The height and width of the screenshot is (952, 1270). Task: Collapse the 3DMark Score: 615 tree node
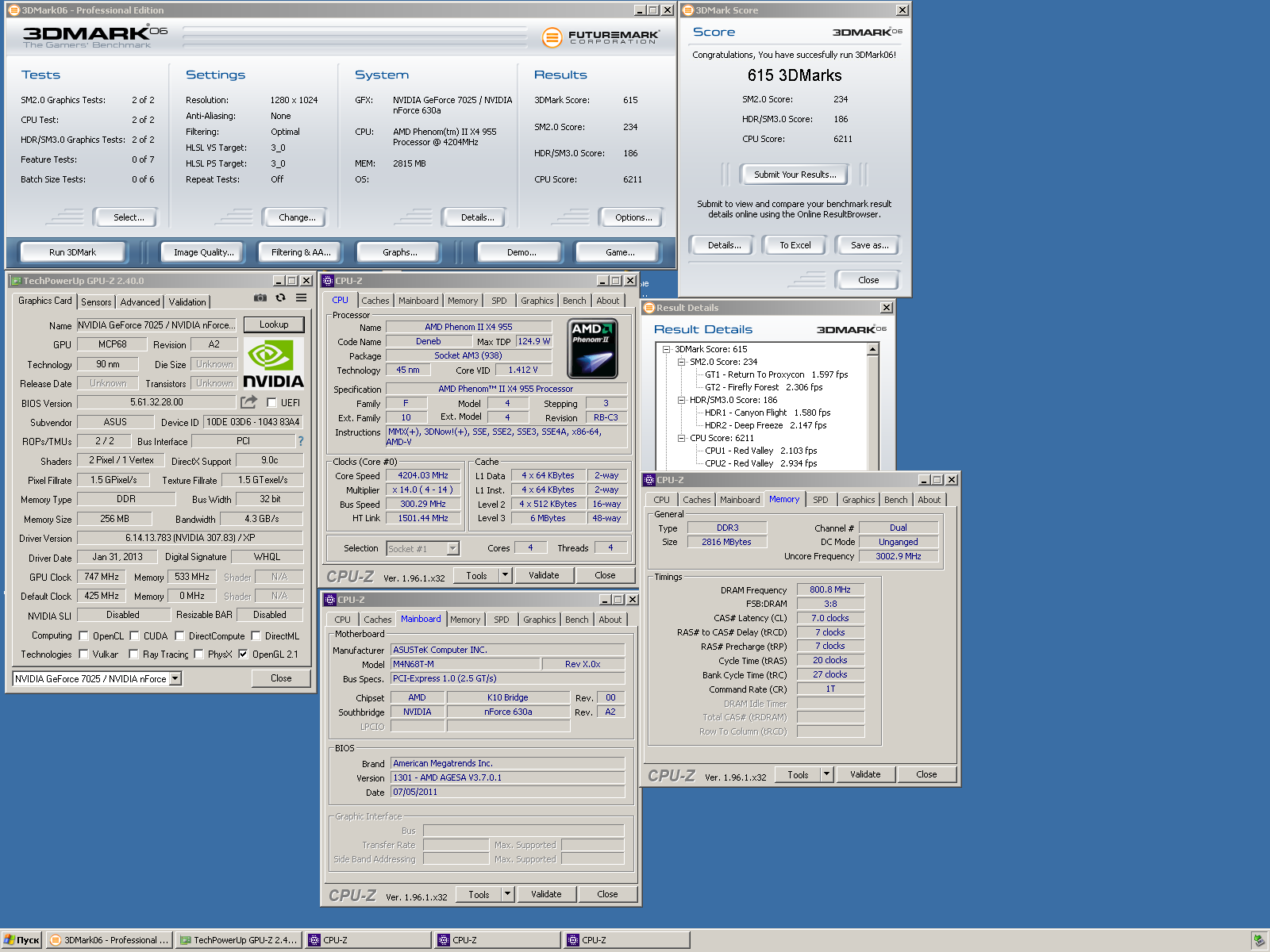click(x=667, y=349)
